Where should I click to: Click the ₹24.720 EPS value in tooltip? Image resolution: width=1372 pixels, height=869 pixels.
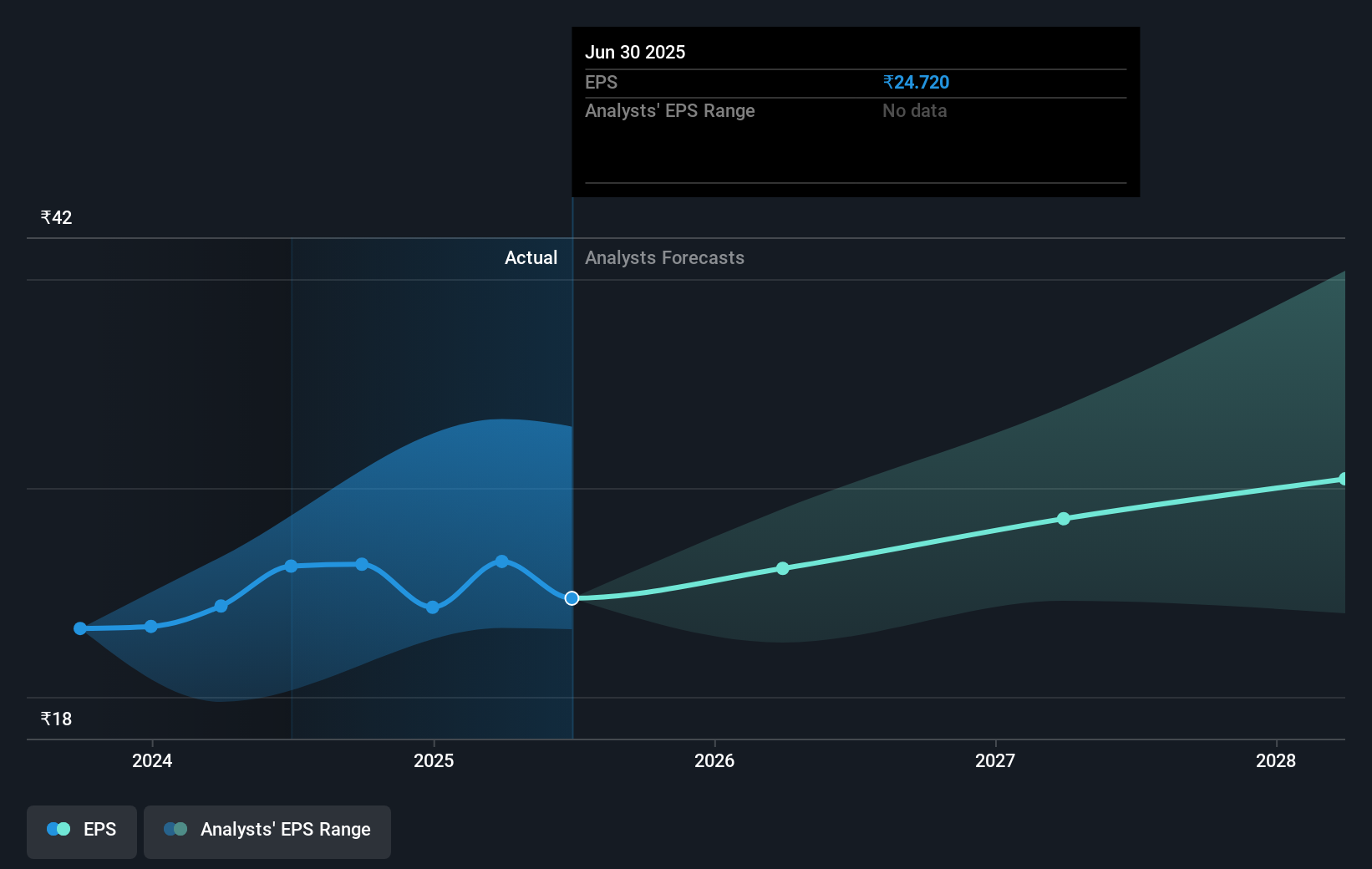point(916,82)
